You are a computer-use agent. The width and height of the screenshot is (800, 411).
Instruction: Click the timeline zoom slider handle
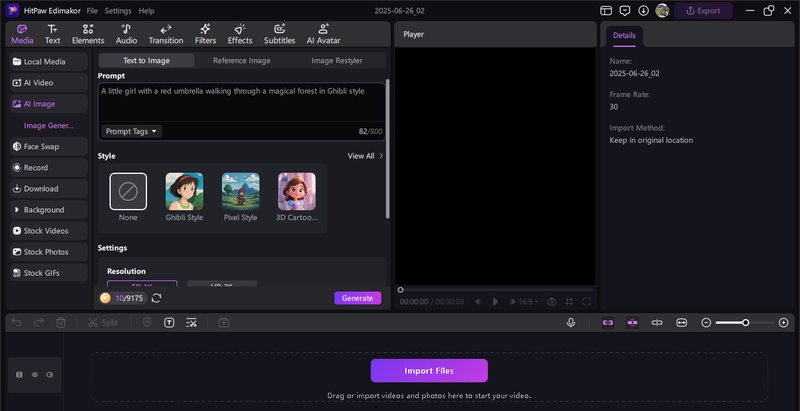point(745,323)
